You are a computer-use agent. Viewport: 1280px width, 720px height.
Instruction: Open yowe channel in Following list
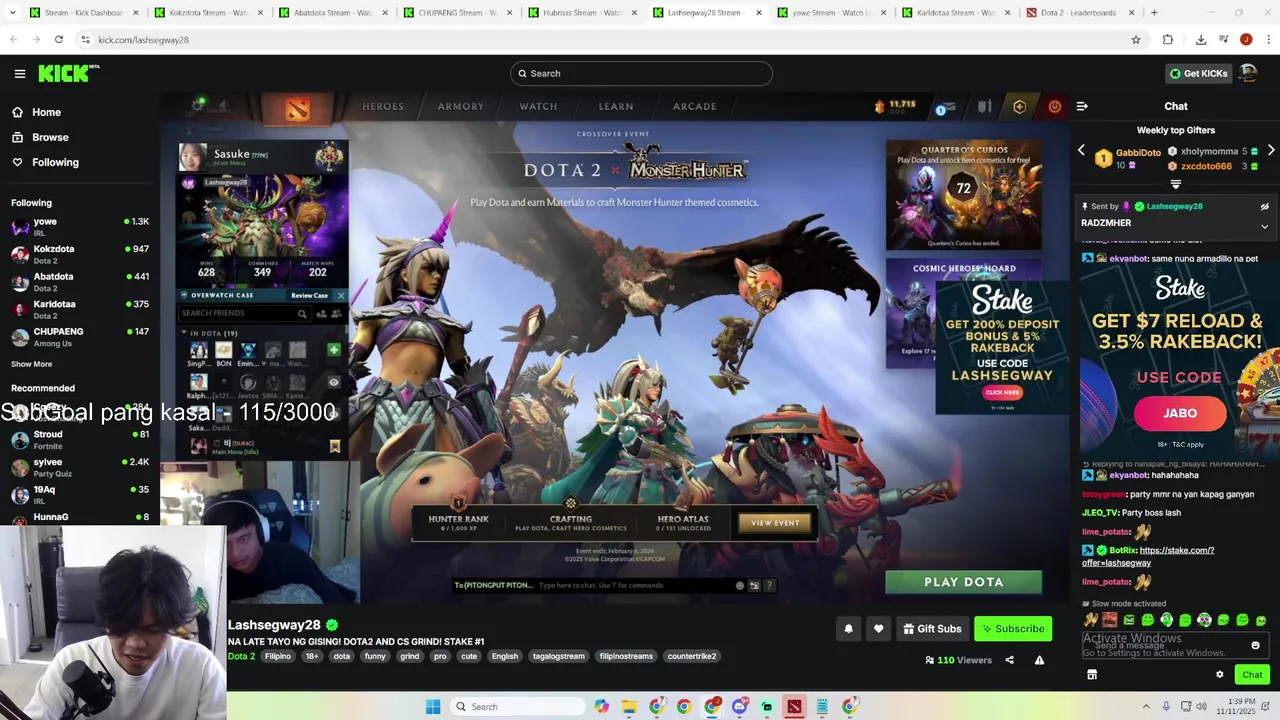coord(80,227)
